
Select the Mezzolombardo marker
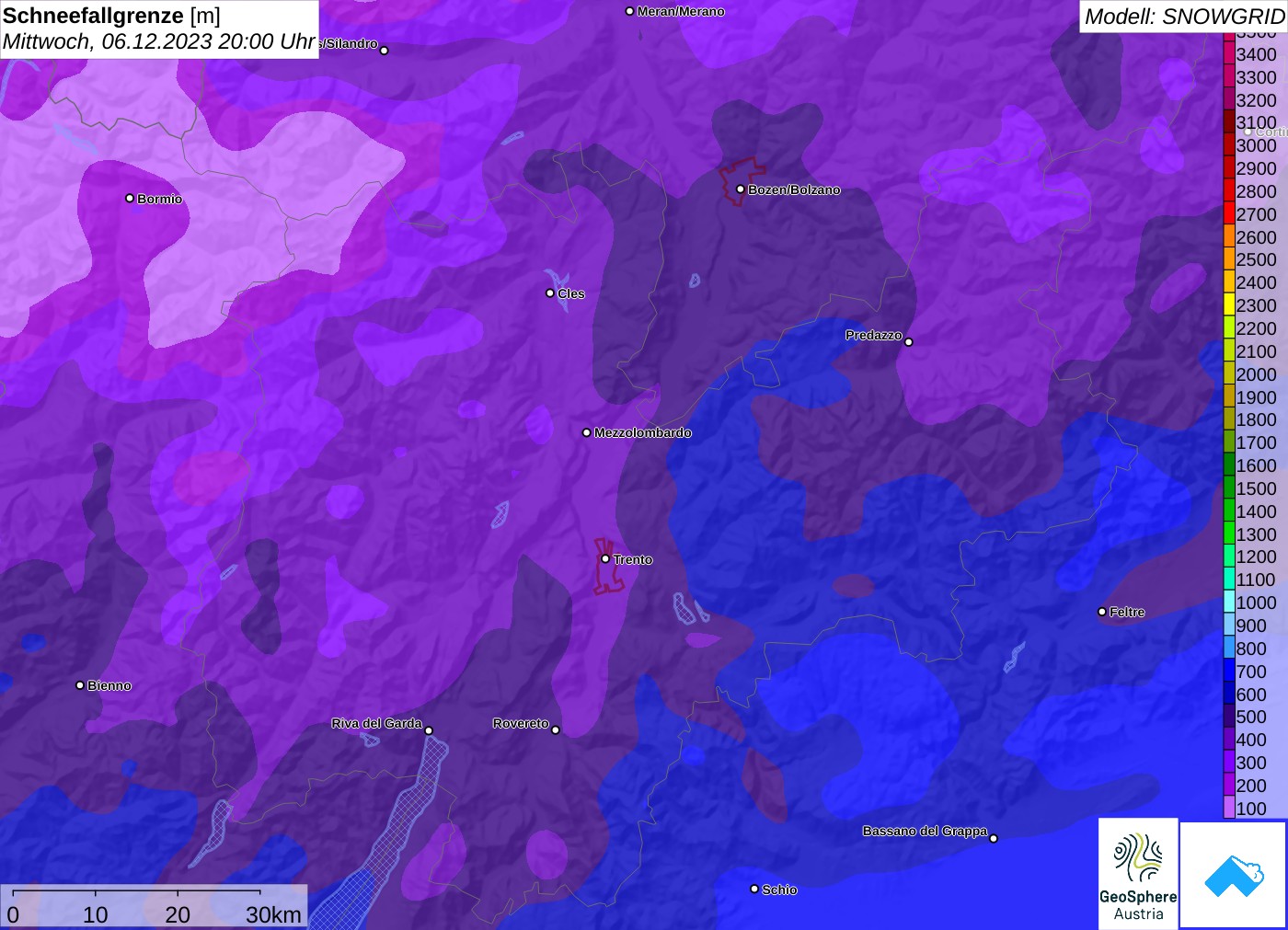(587, 432)
